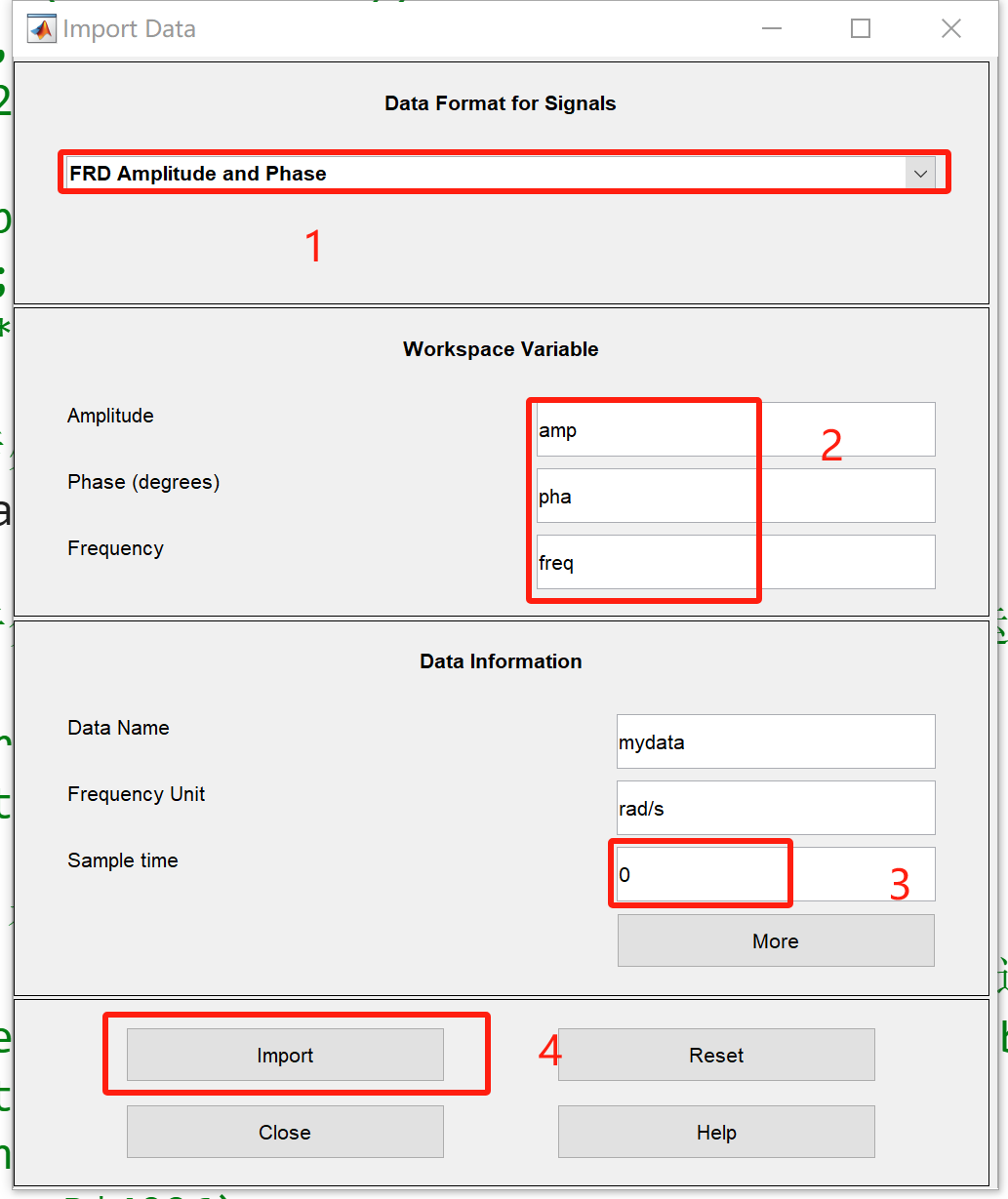Click the Sample time field showing 0
1008x1199 pixels.
pos(776,874)
